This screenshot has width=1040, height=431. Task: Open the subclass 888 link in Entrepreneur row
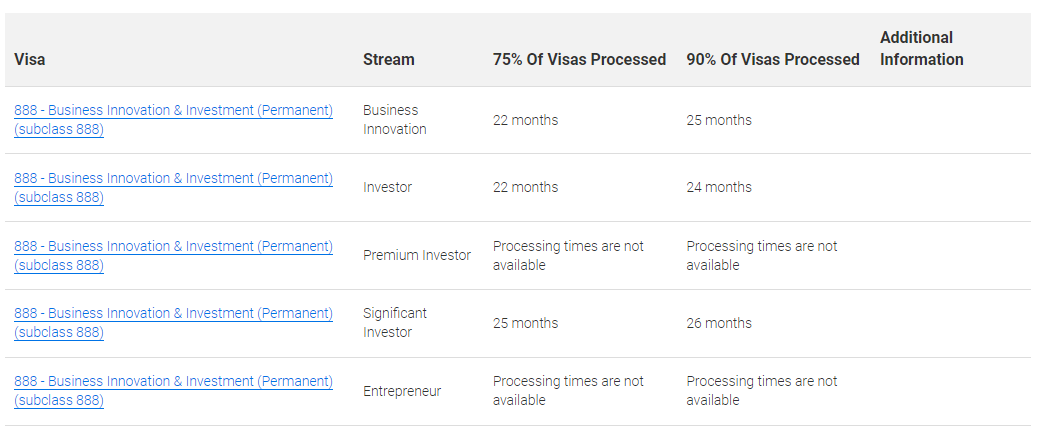[x=173, y=391]
